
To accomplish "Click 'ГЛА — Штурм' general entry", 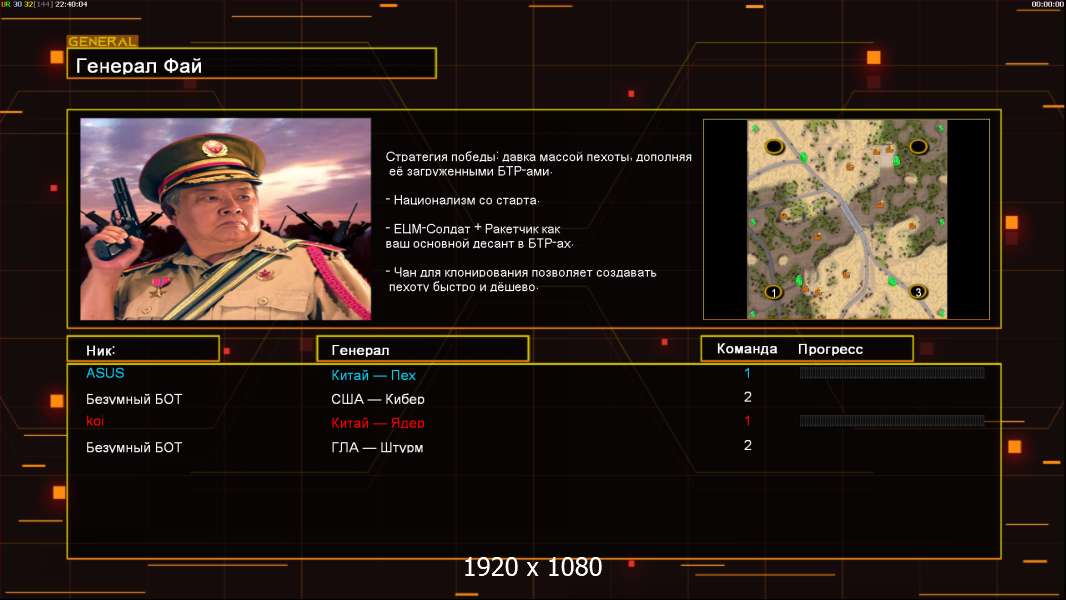I will [x=377, y=447].
